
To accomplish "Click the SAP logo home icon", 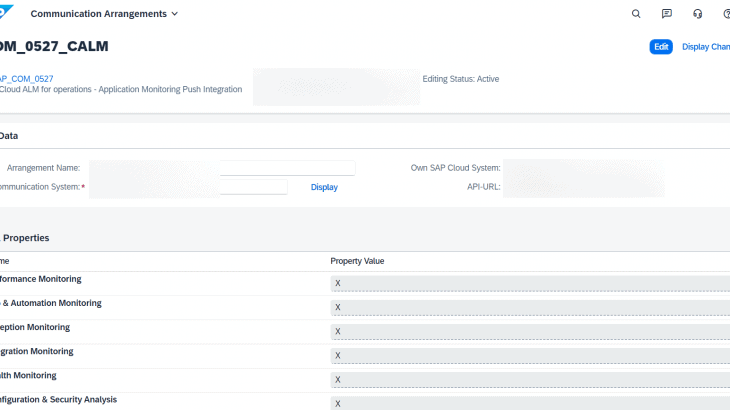I will tap(6, 12).
